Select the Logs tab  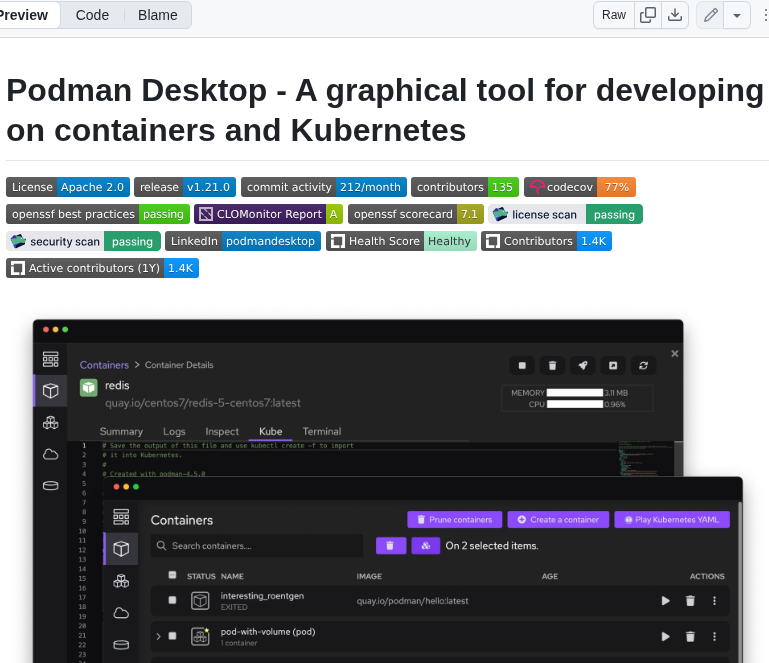pyautogui.click(x=174, y=432)
